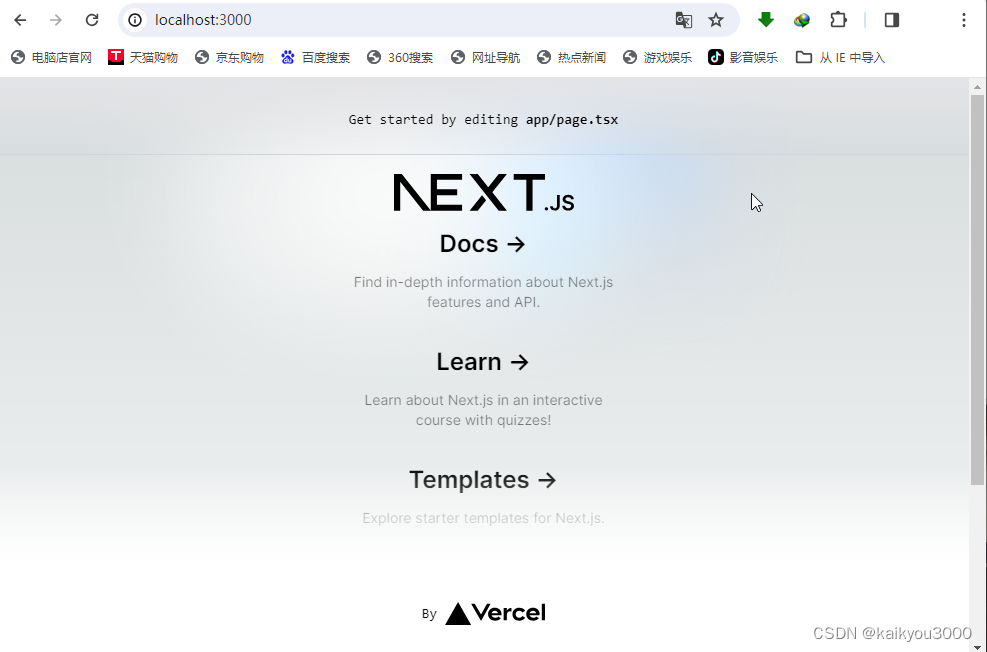Click the globe extension icon in toolbar
This screenshot has height=652, width=987.
coord(801,19)
